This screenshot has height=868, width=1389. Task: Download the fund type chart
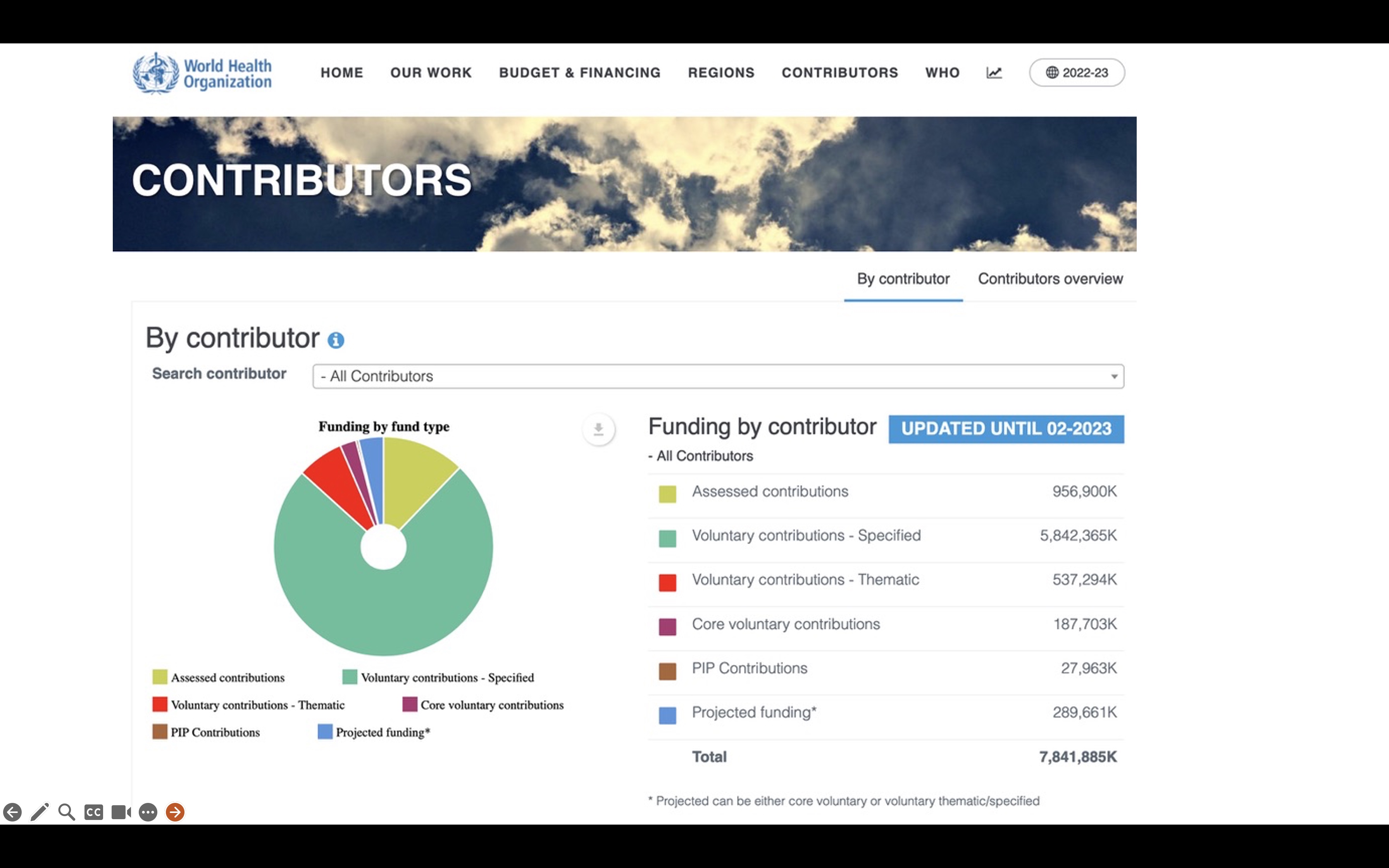(598, 429)
